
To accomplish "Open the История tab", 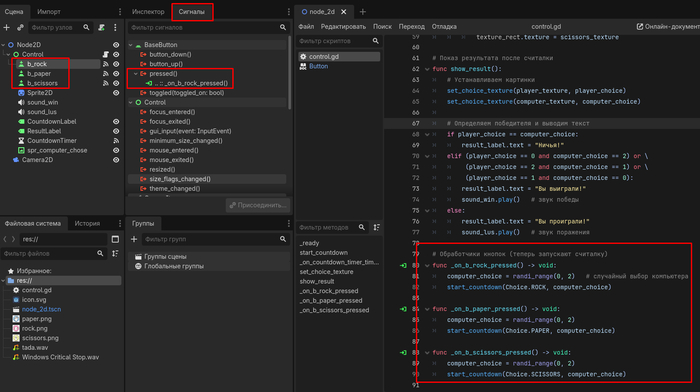I will (x=87, y=223).
